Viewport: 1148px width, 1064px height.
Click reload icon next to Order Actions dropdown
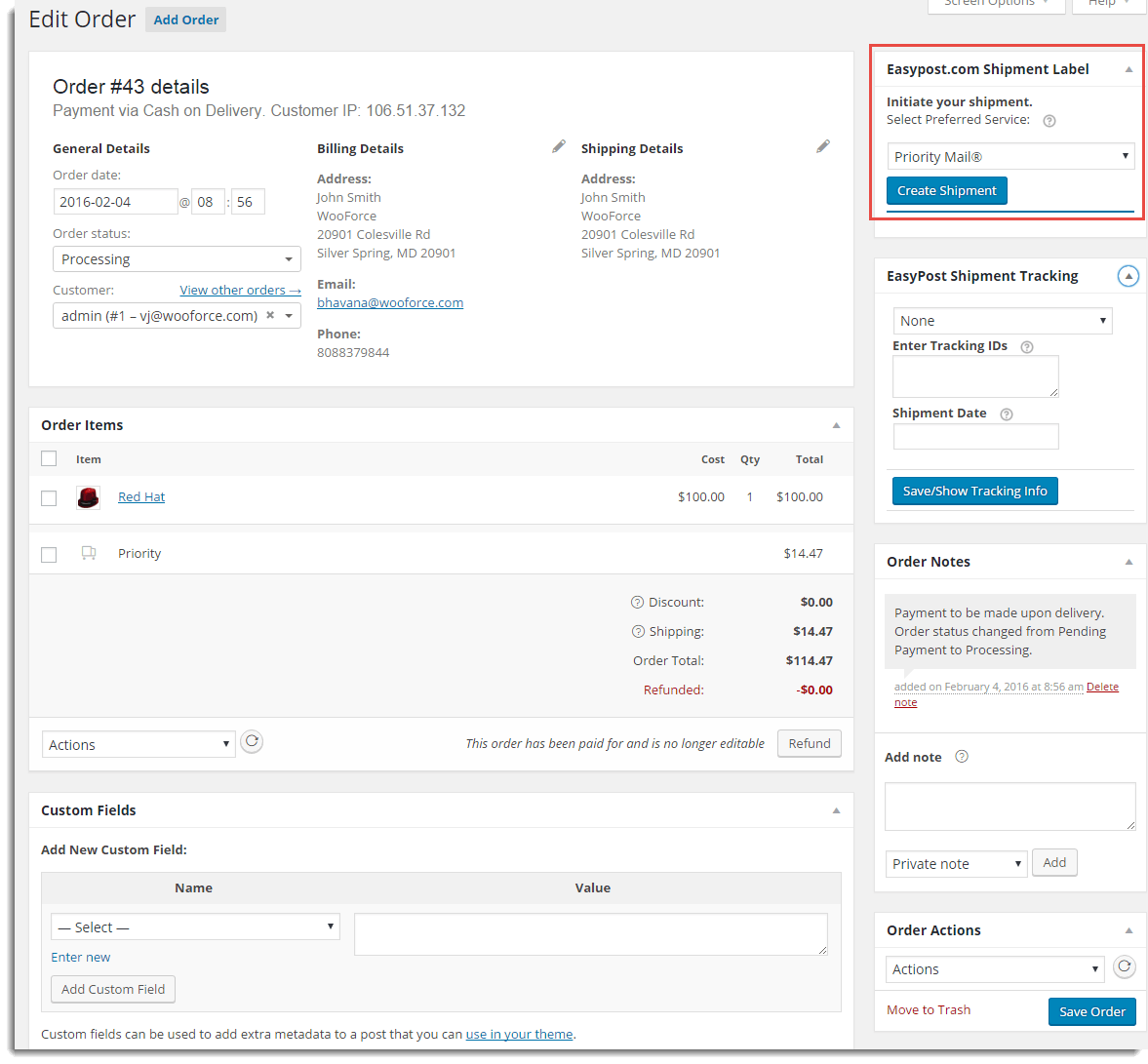pos(1124,966)
